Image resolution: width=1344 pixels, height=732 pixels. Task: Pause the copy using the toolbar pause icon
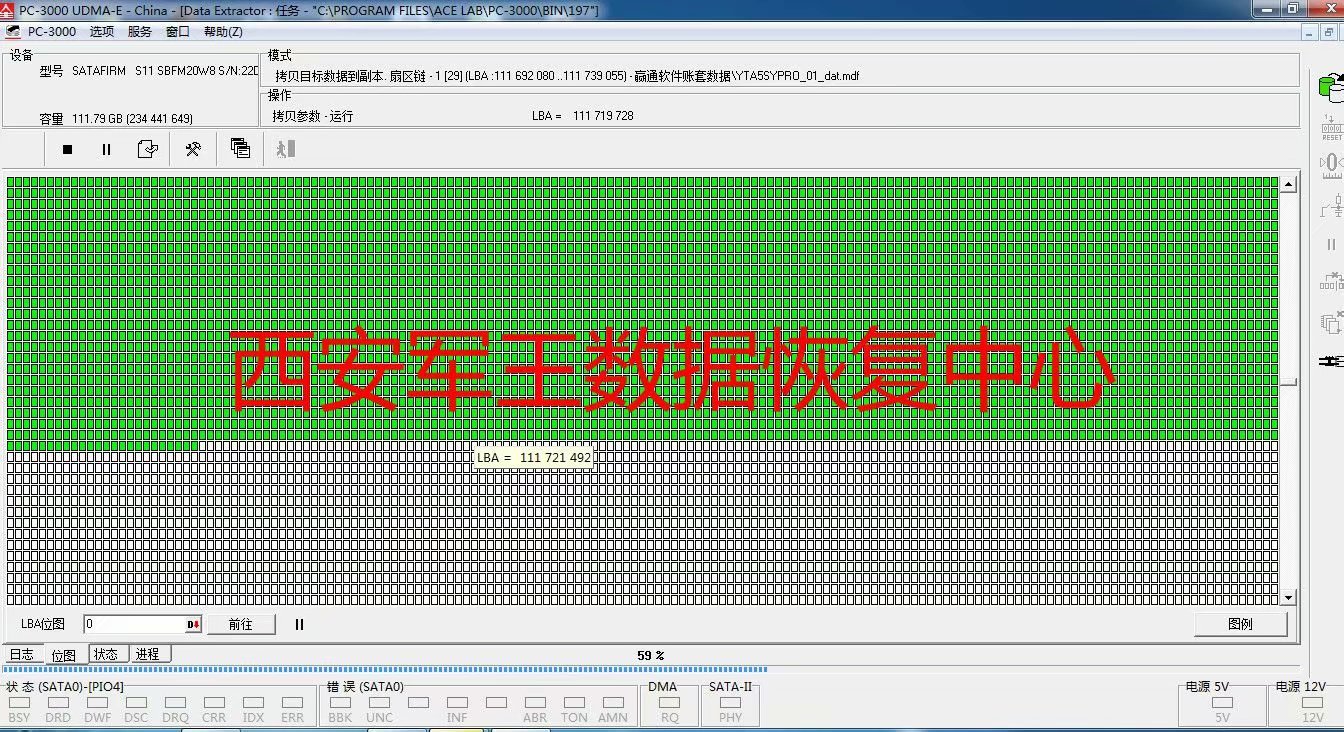(106, 148)
